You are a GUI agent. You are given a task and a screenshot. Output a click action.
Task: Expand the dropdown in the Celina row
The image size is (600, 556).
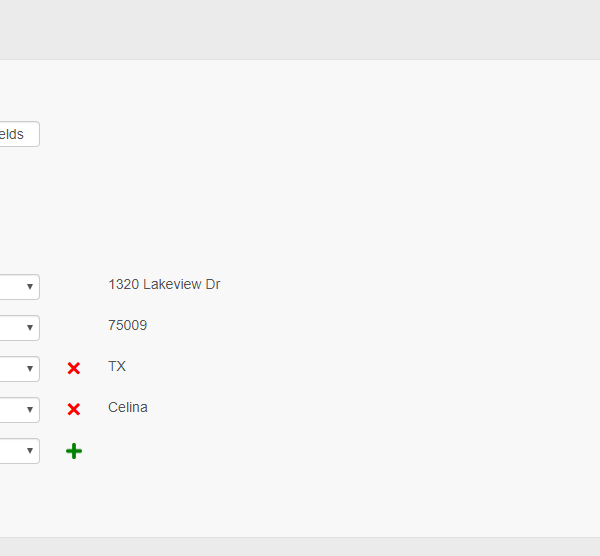coord(18,410)
